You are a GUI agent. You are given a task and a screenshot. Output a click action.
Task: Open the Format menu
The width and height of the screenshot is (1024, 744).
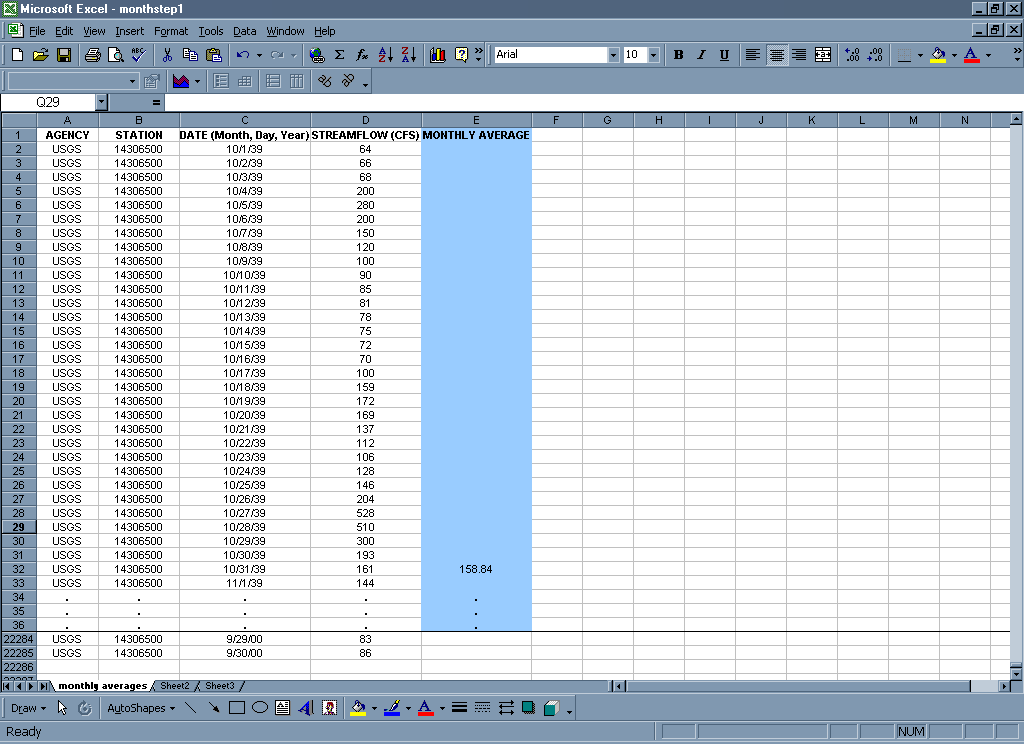point(171,31)
